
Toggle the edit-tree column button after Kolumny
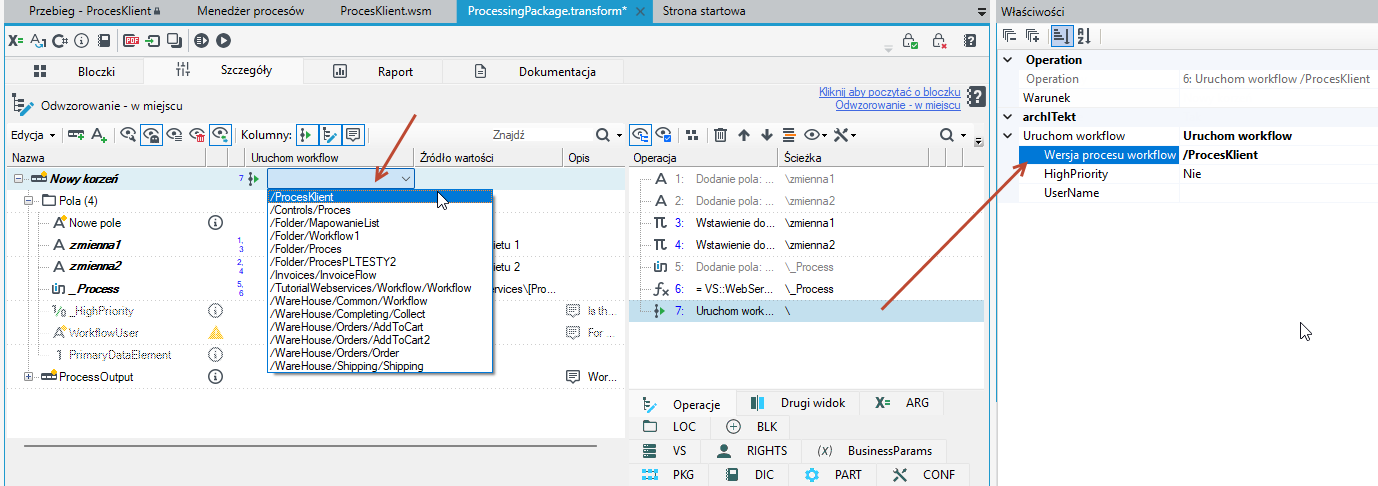330,134
